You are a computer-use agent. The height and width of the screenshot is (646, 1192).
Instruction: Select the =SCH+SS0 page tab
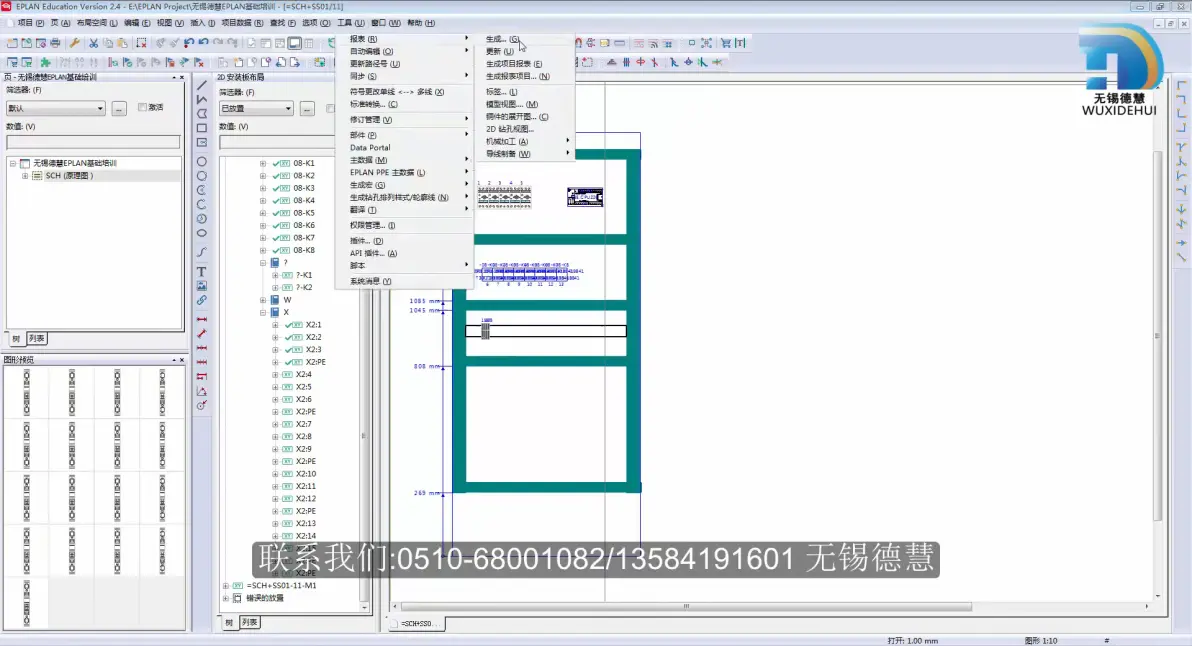coord(416,624)
